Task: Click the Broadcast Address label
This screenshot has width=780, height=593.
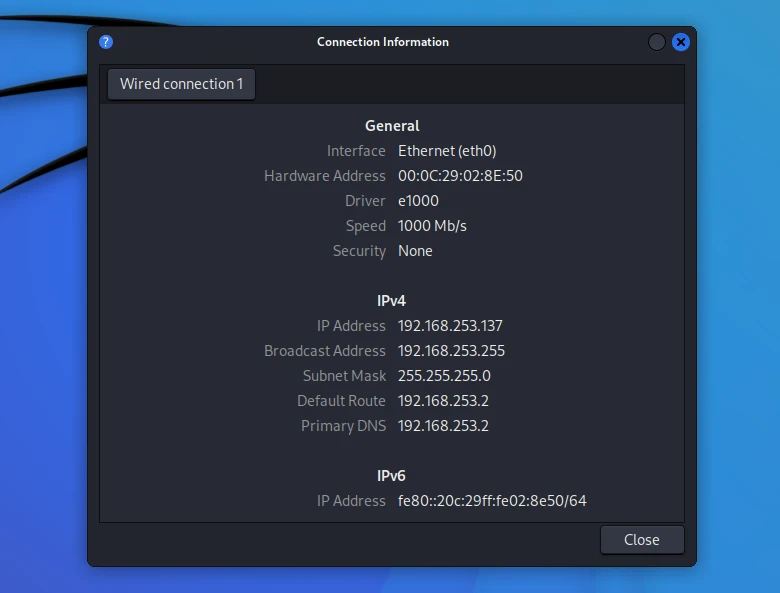Action: pos(325,351)
